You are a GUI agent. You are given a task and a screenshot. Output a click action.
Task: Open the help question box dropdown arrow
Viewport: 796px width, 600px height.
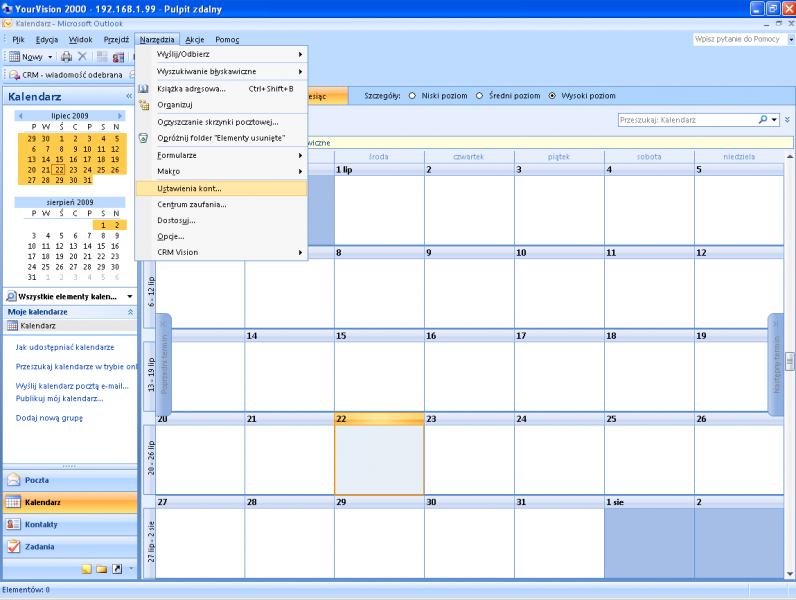pyautogui.click(x=790, y=39)
